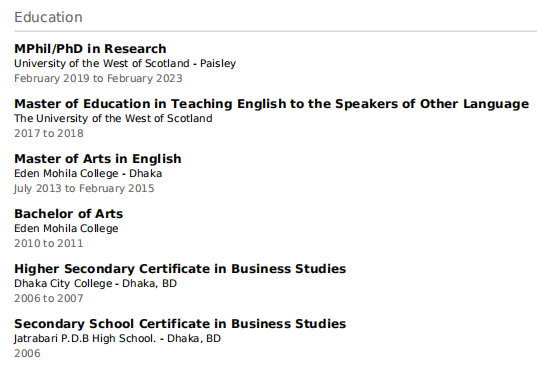Click Eden Mohila College - Dhaka text

pyautogui.click(x=88, y=174)
